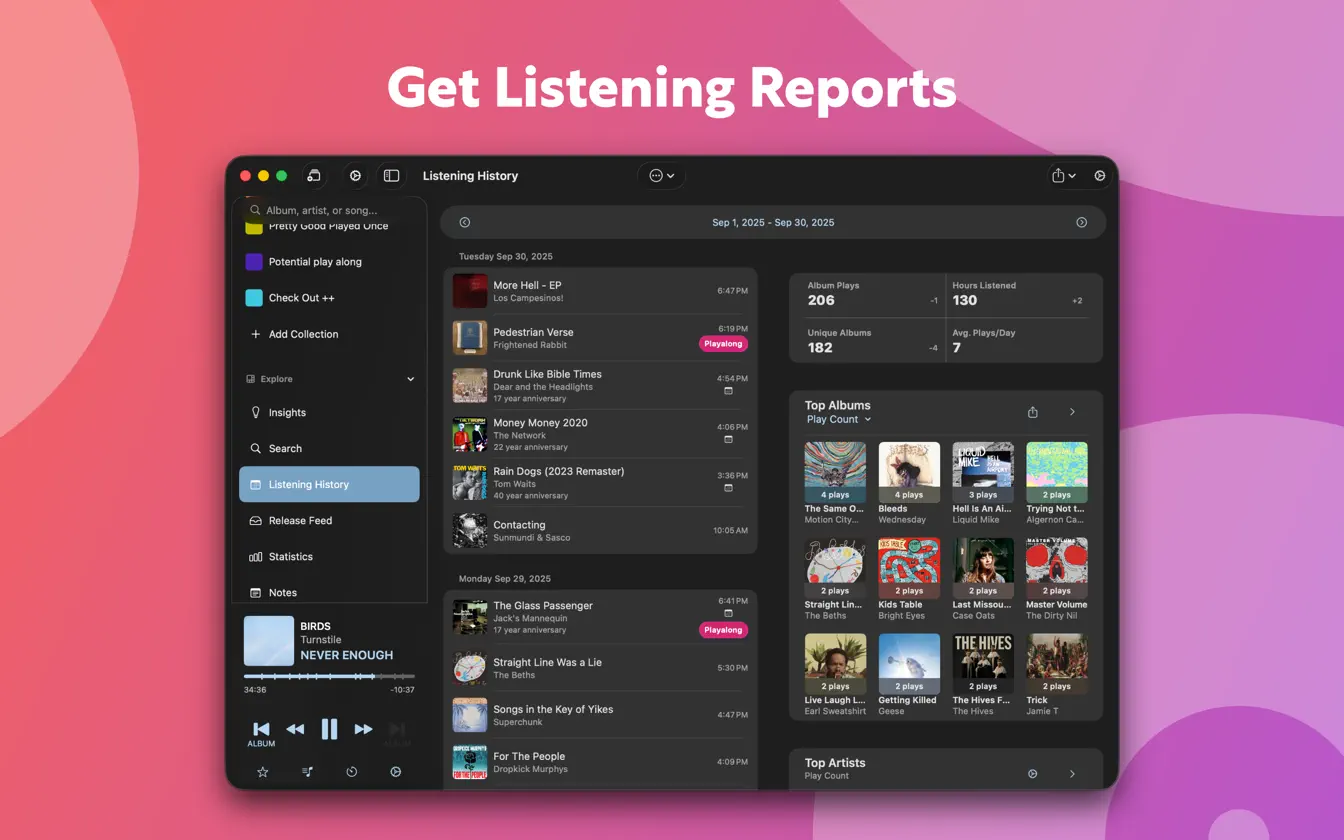Click the search field 'Album, artist, or song...'
The width and height of the screenshot is (1344, 840).
pos(330,210)
